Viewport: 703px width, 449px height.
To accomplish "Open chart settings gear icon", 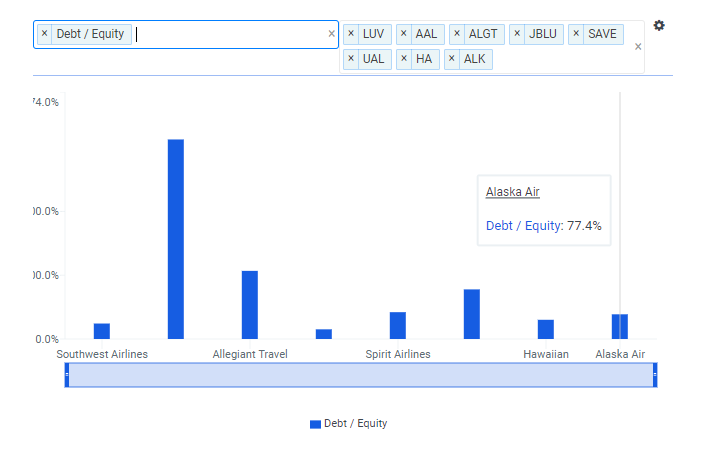I will 659,26.
